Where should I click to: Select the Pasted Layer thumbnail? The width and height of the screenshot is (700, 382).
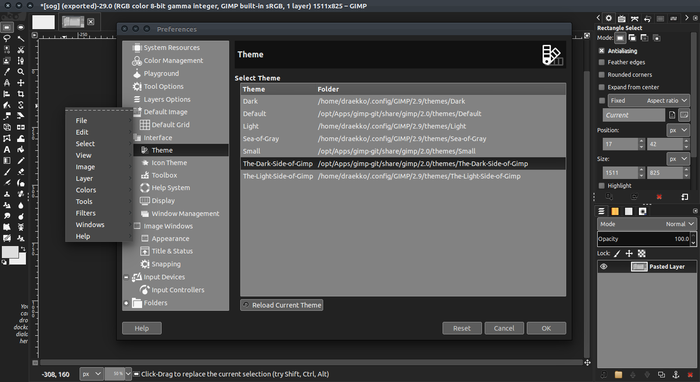pyautogui.click(x=639, y=266)
